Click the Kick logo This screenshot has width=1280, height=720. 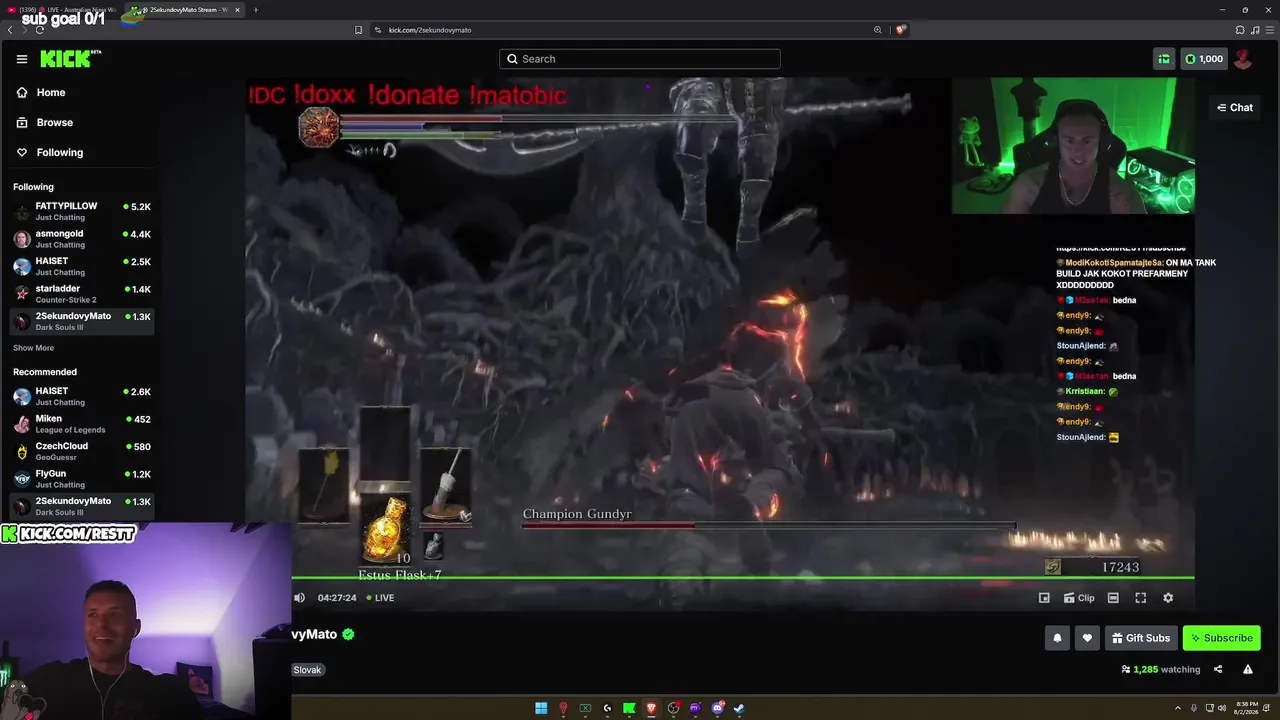pos(70,59)
